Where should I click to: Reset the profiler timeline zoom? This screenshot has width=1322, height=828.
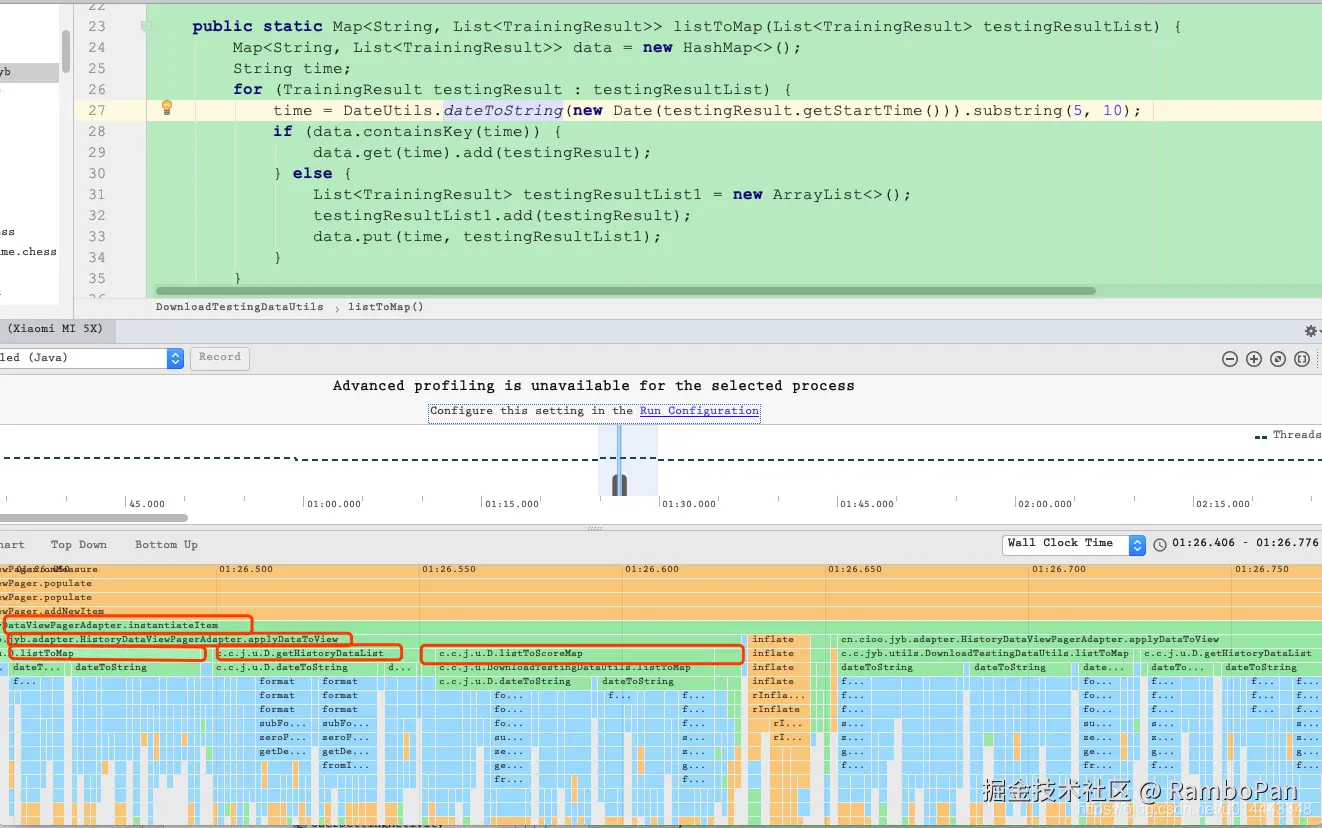point(1278,359)
